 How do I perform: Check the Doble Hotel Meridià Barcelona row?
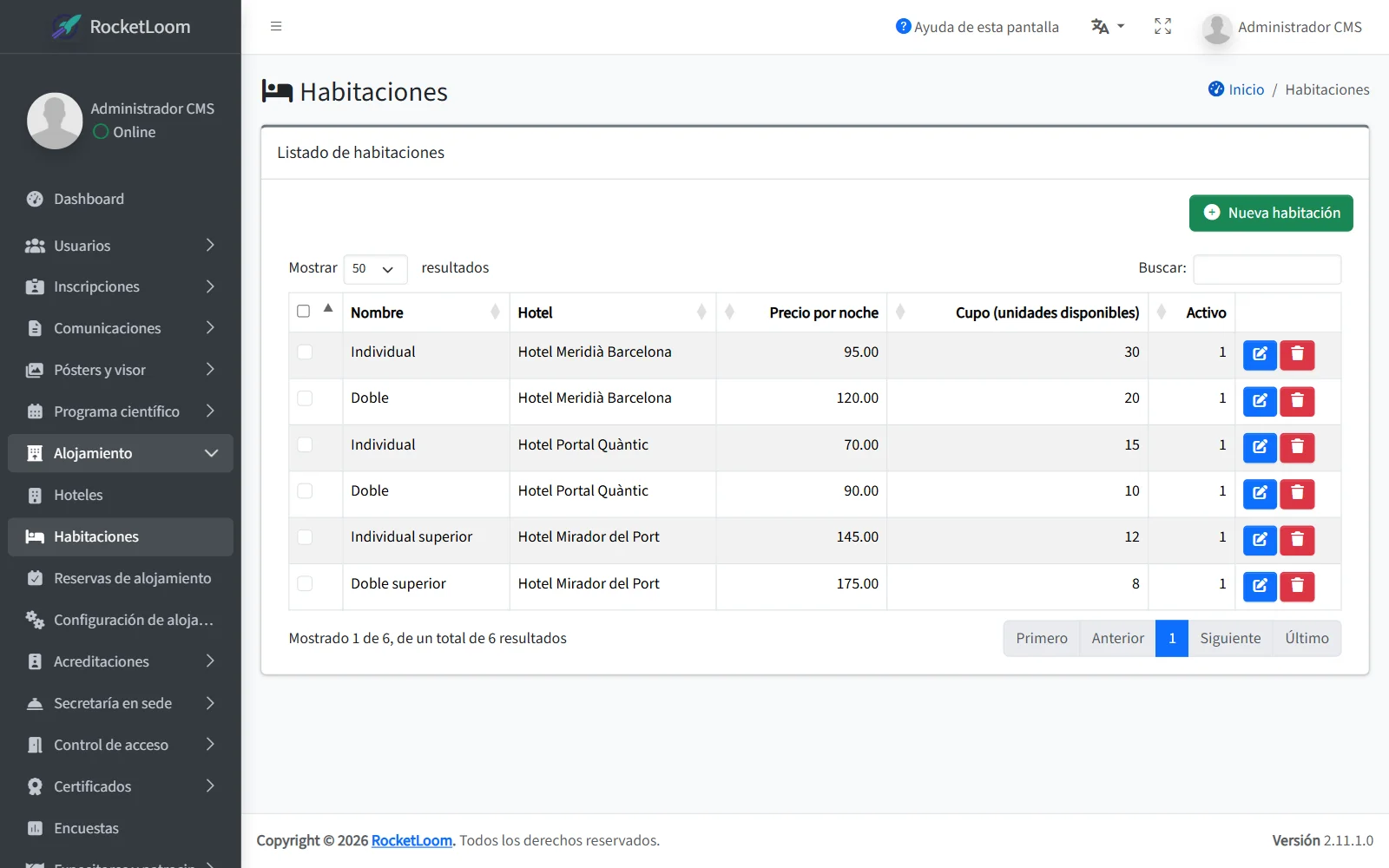pos(305,398)
